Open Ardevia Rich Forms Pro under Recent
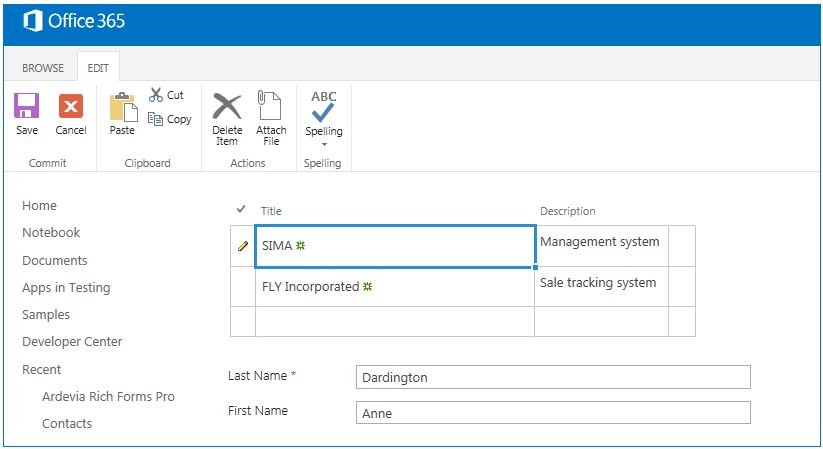This screenshot has height=449, width=823. click(x=108, y=396)
